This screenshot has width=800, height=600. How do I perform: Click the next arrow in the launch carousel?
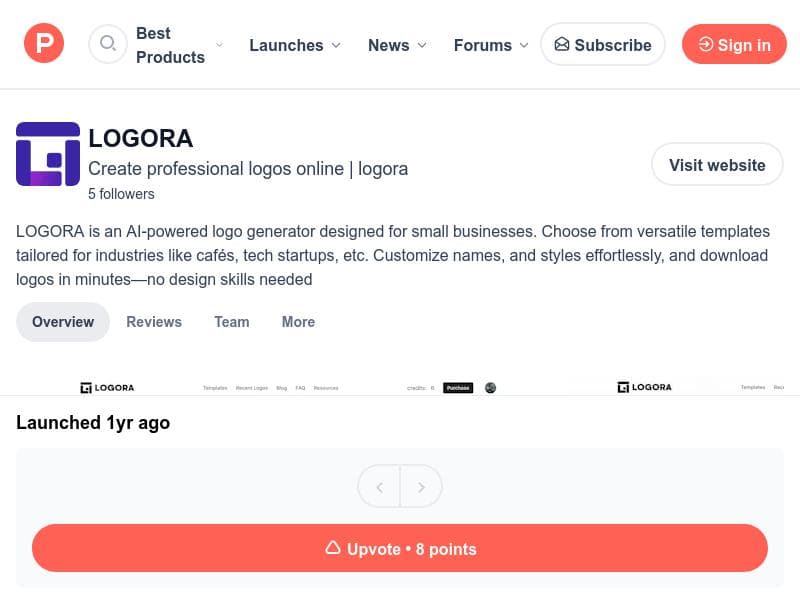[421, 487]
